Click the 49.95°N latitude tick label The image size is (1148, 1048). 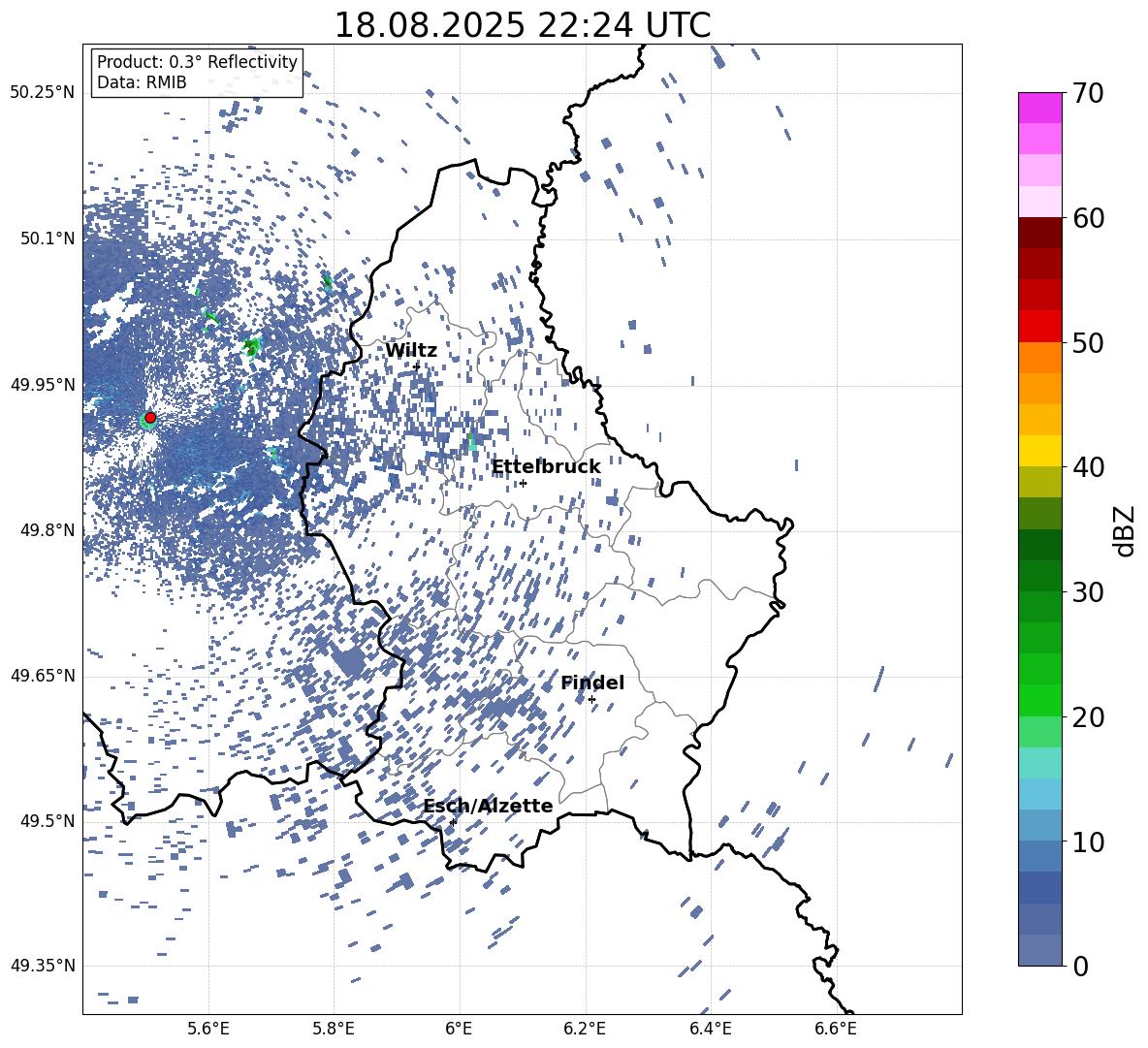point(43,385)
